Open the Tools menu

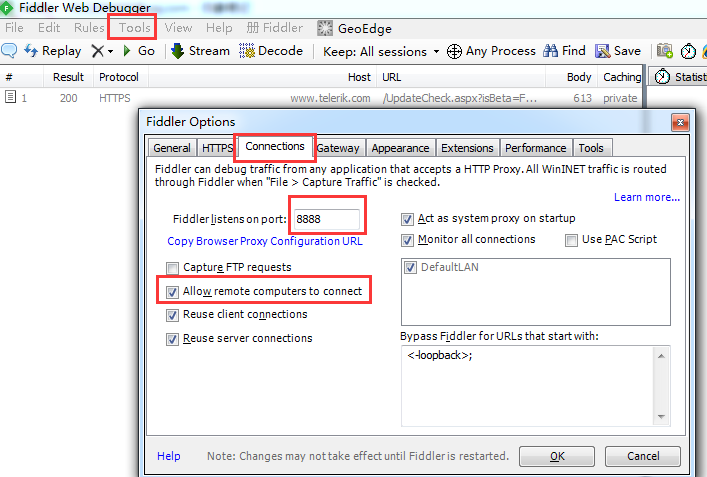click(x=134, y=28)
